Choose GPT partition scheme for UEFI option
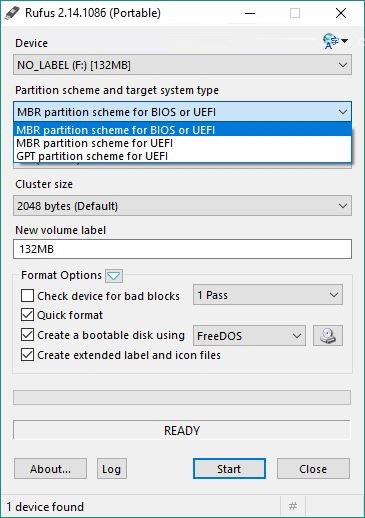The width and height of the screenshot is (365, 518). pos(182,156)
